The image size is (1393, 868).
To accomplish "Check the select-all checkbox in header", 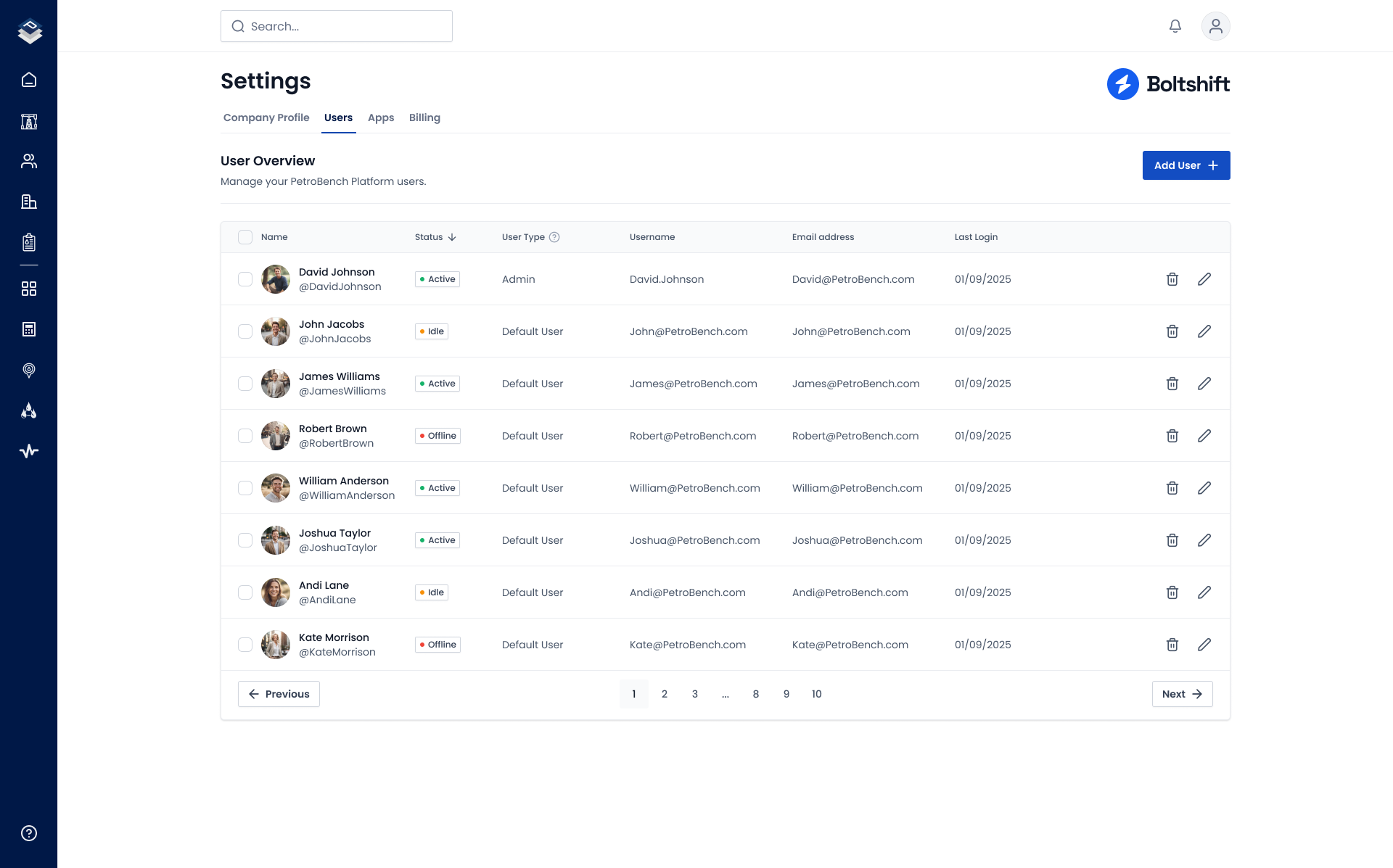I will (245, 237).
